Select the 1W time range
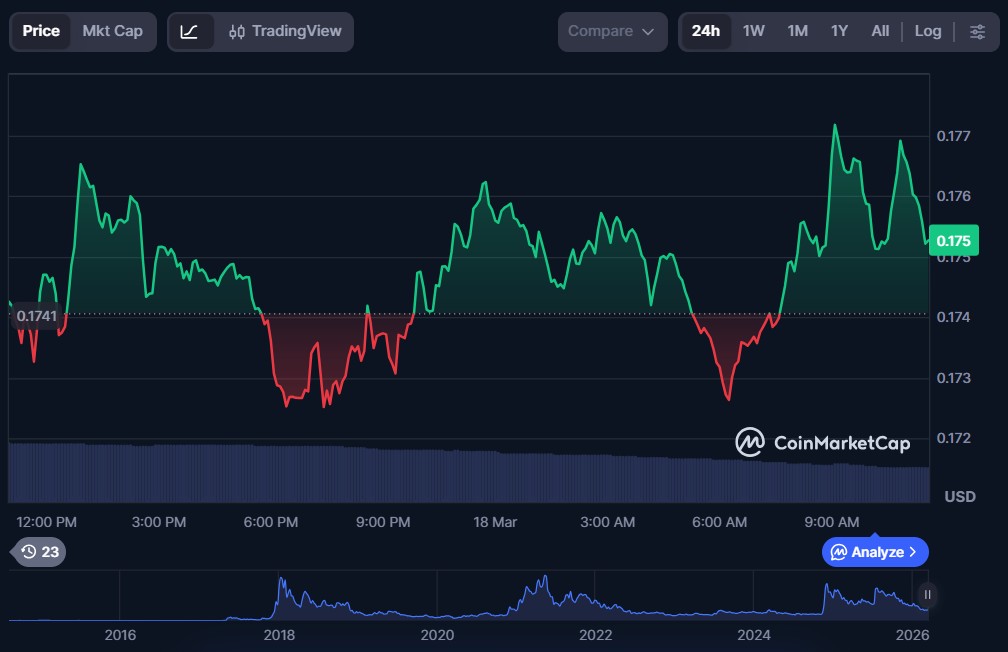The image size is (1008, 652). (753, 31)
